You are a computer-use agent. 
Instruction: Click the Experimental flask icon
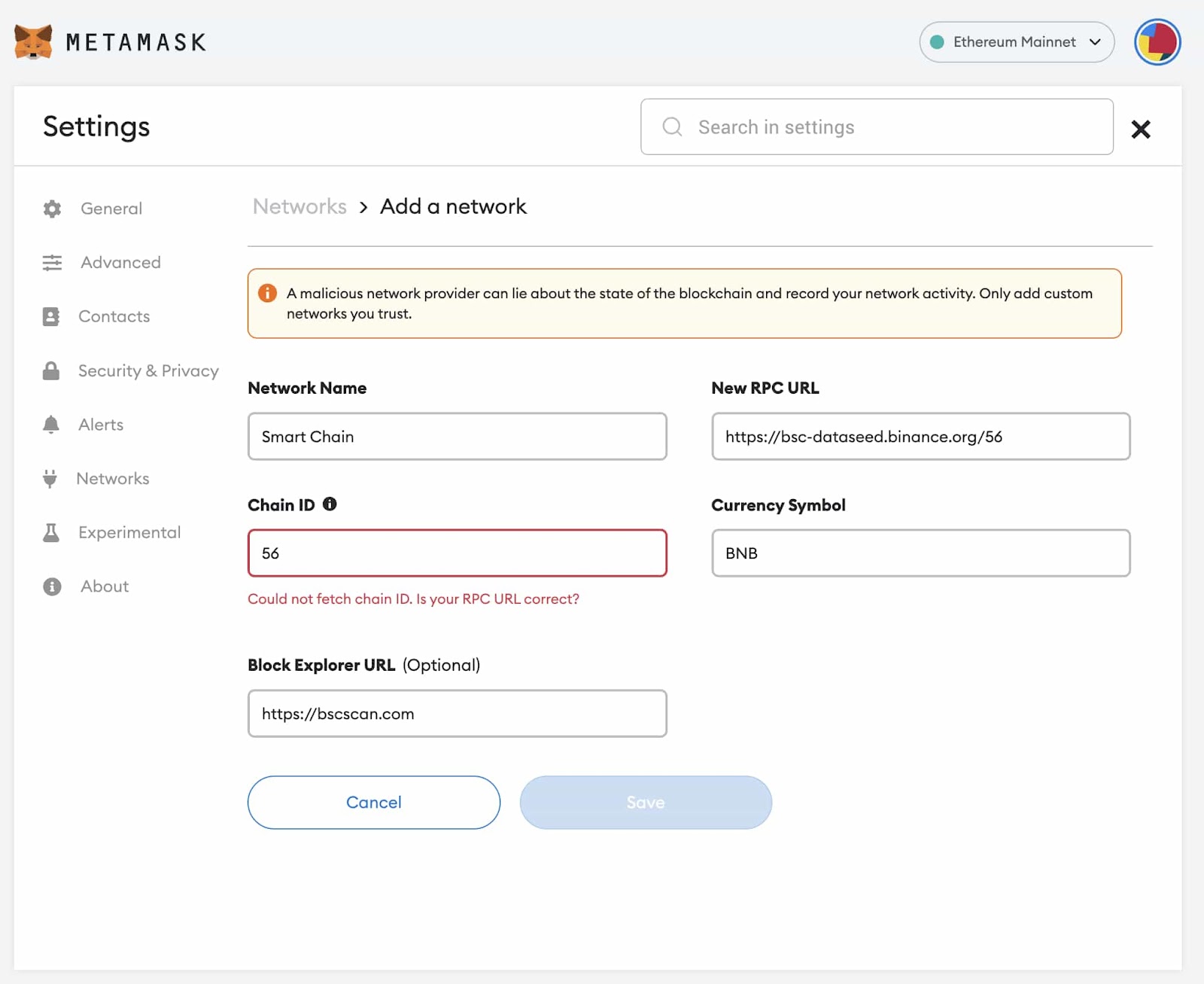[x=51, y=533]
